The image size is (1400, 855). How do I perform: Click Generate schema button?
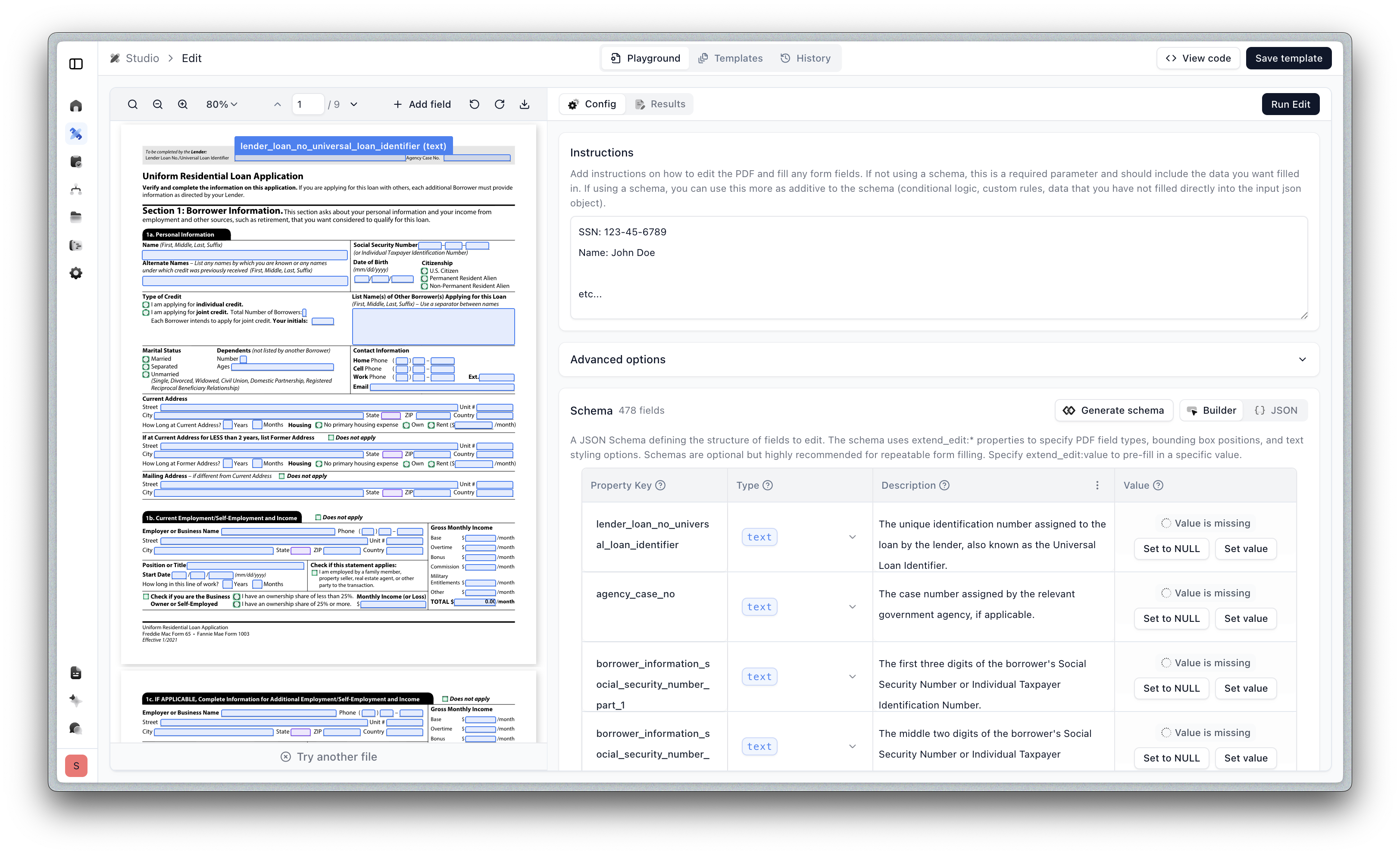click(x=1114, y=410)
